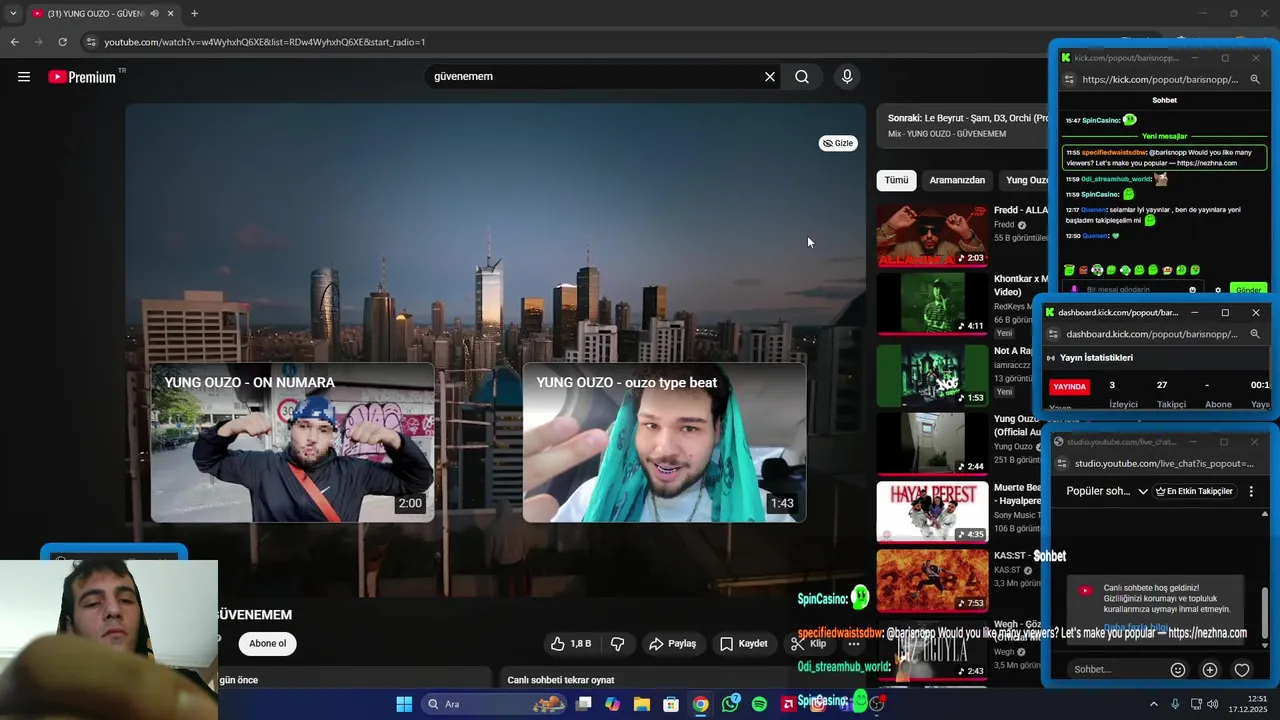Open Spotify from taskbar

[x=759, y=704]
